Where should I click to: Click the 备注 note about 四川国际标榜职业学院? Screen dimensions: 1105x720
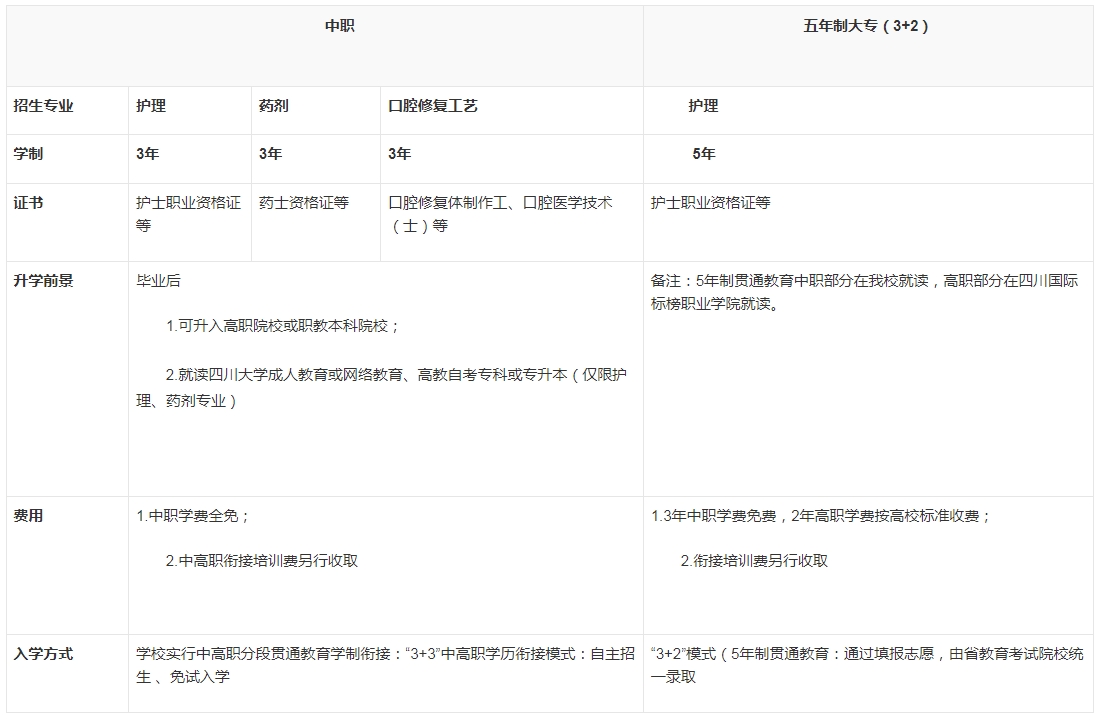coord(864,292)
